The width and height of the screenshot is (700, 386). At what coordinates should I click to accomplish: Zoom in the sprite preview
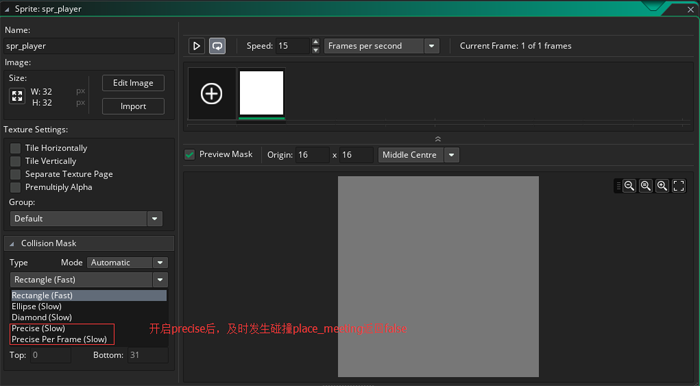[662, 186]
